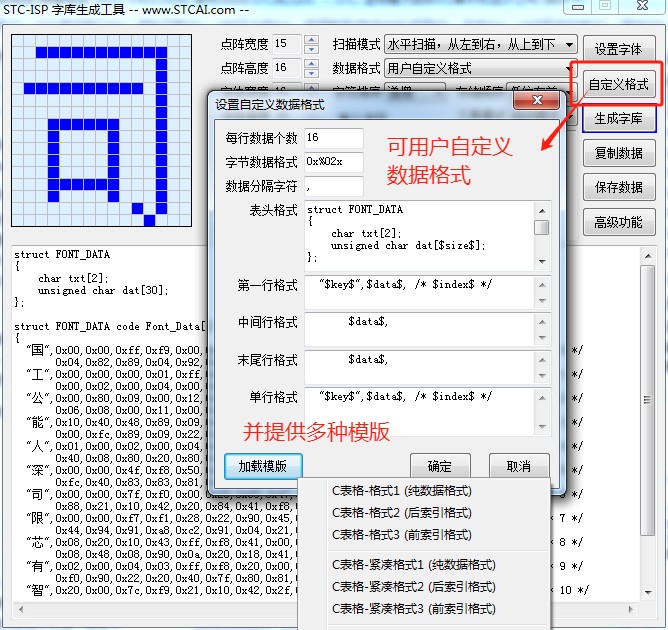Click down arrow of 第一行格式 scrollbar
The height and width of the screenshot is (630, 668).
point(542,301)
